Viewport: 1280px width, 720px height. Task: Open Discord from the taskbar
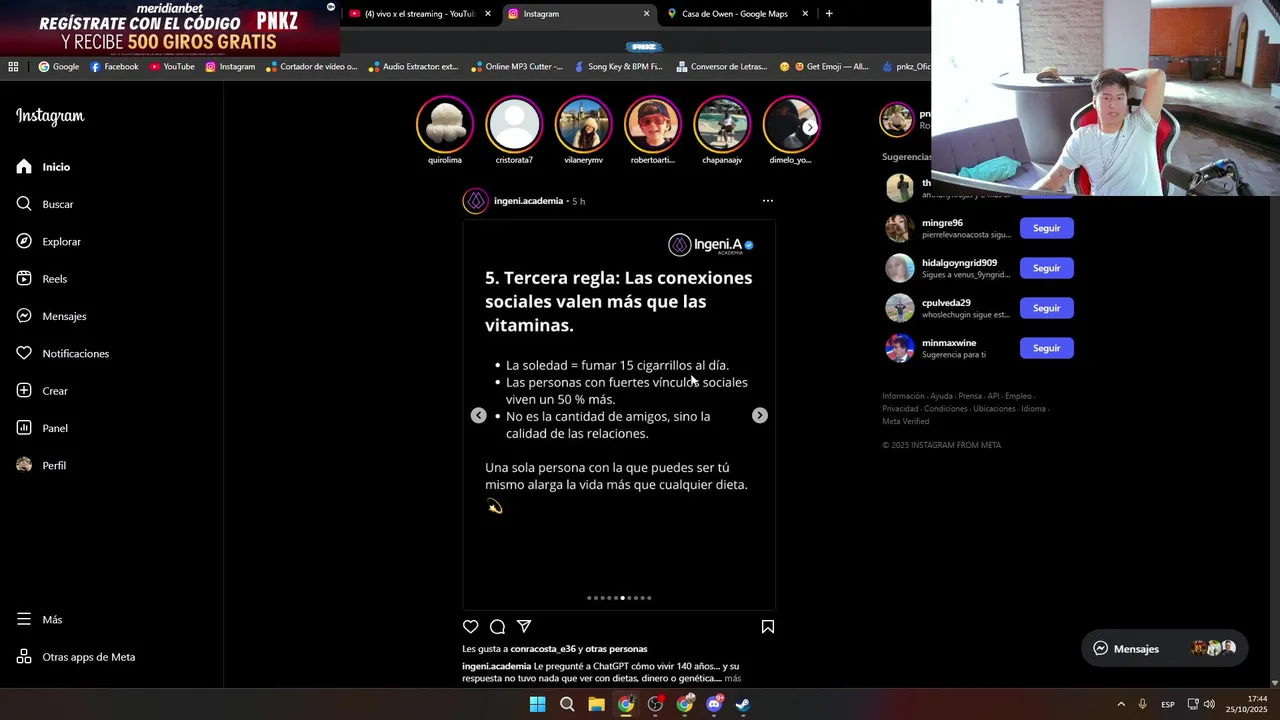click(x=714, y=704)
